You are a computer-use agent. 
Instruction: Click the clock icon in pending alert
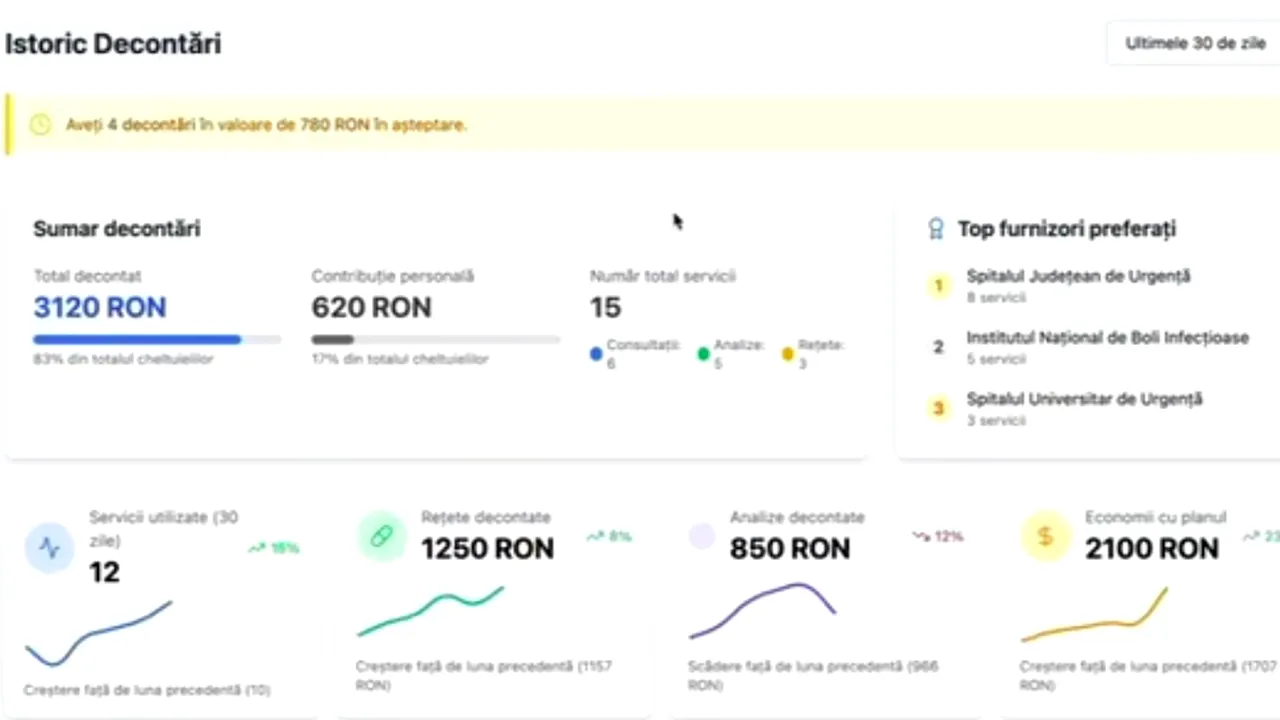40,125
